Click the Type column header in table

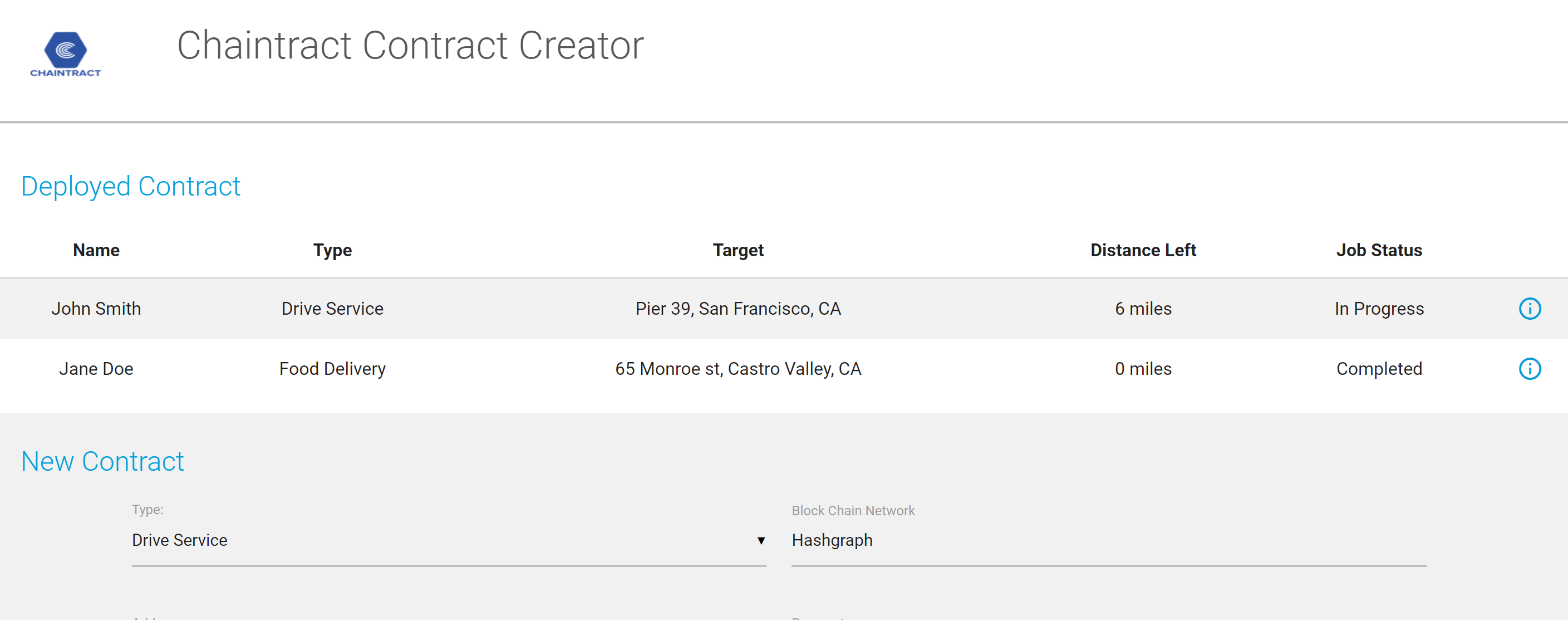(x=332, y=250)
